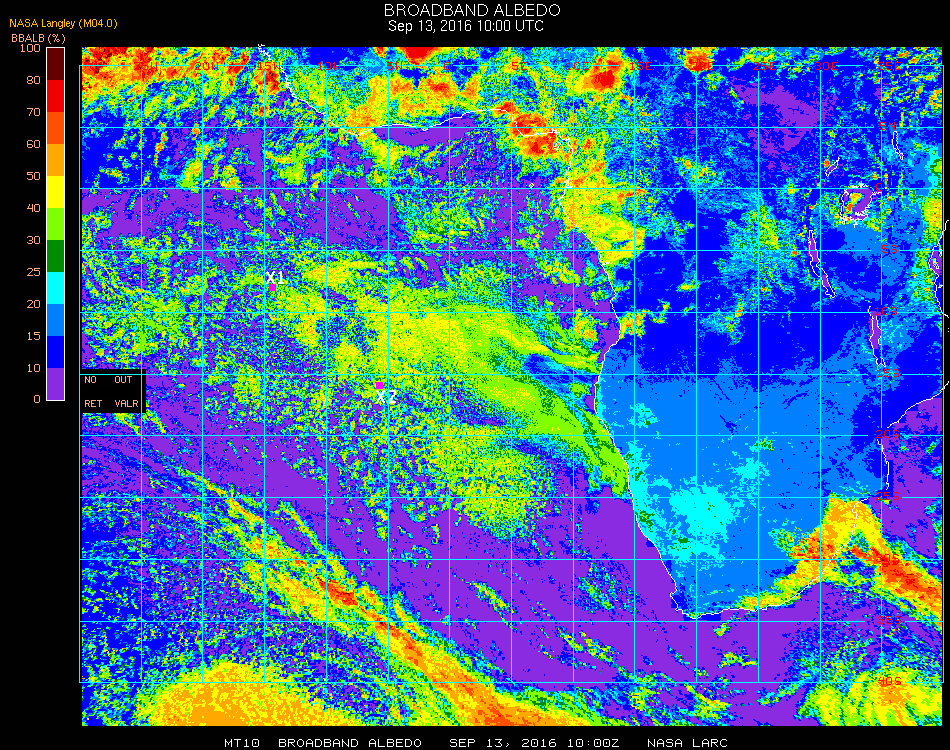This screenshot has width=950, height=750.
Task: Click the VALR label in the black legend box
Action: 126,403
